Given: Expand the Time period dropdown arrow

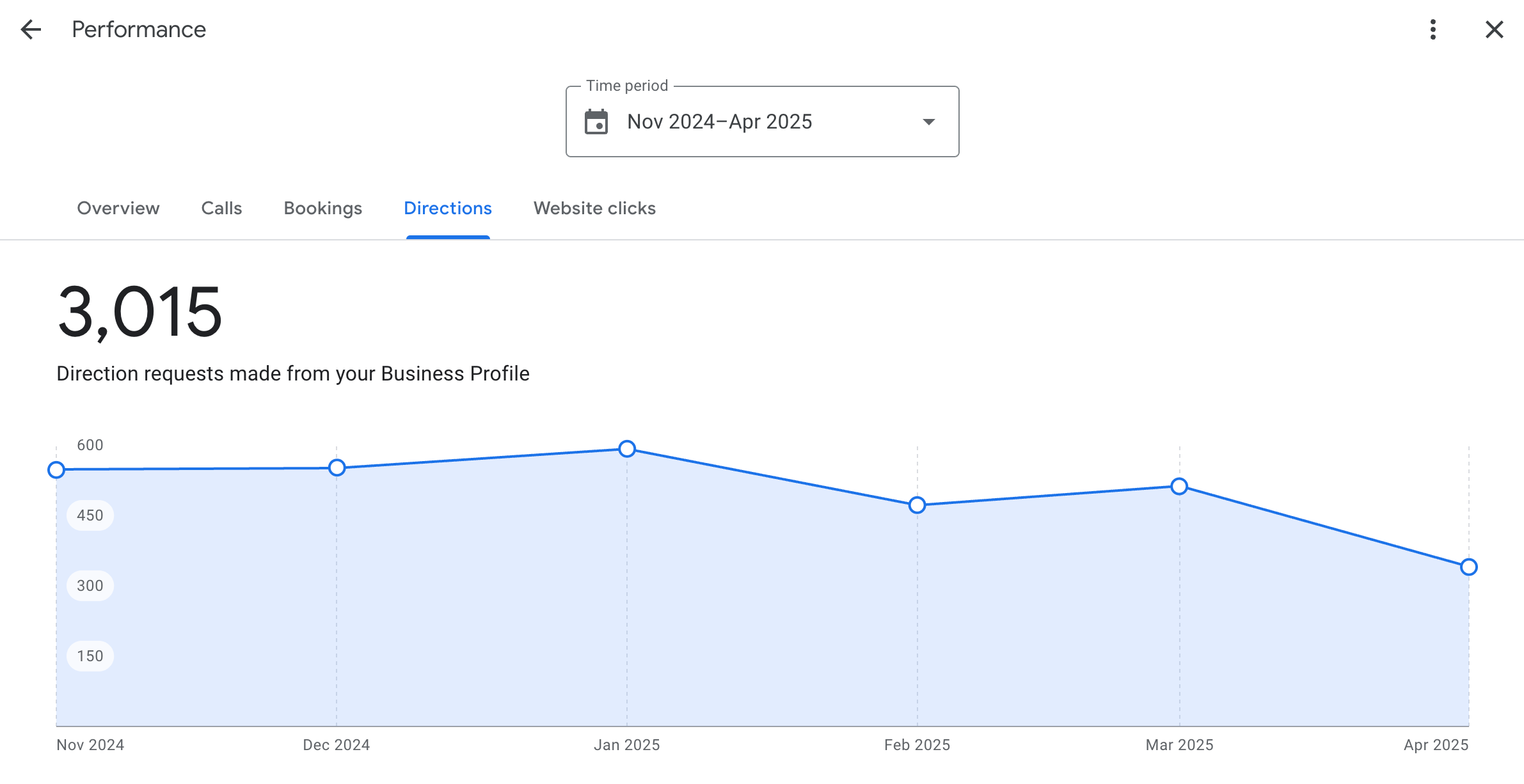Looking at the screenshot, I should point(929,122).
